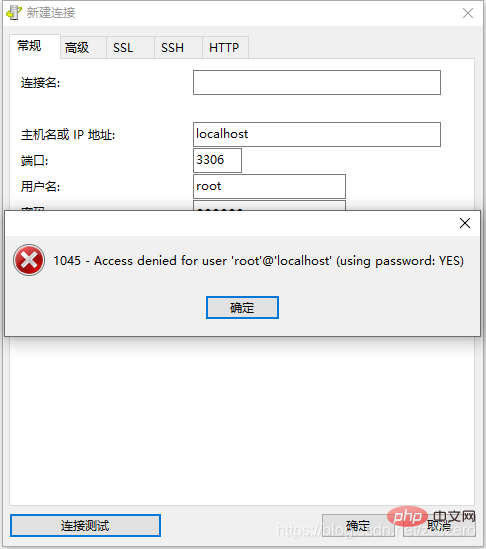Click the 连接测试 button
Image resolution: width=486 pixels, height=549 pixels.
(x=85, y=525)
